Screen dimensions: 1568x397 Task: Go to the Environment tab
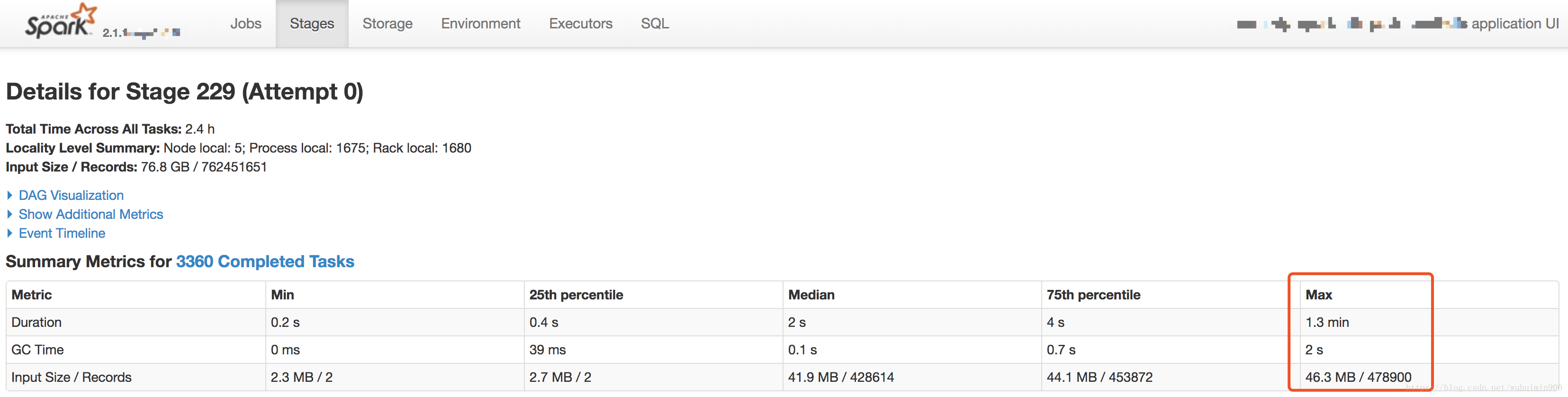[480, 24]
